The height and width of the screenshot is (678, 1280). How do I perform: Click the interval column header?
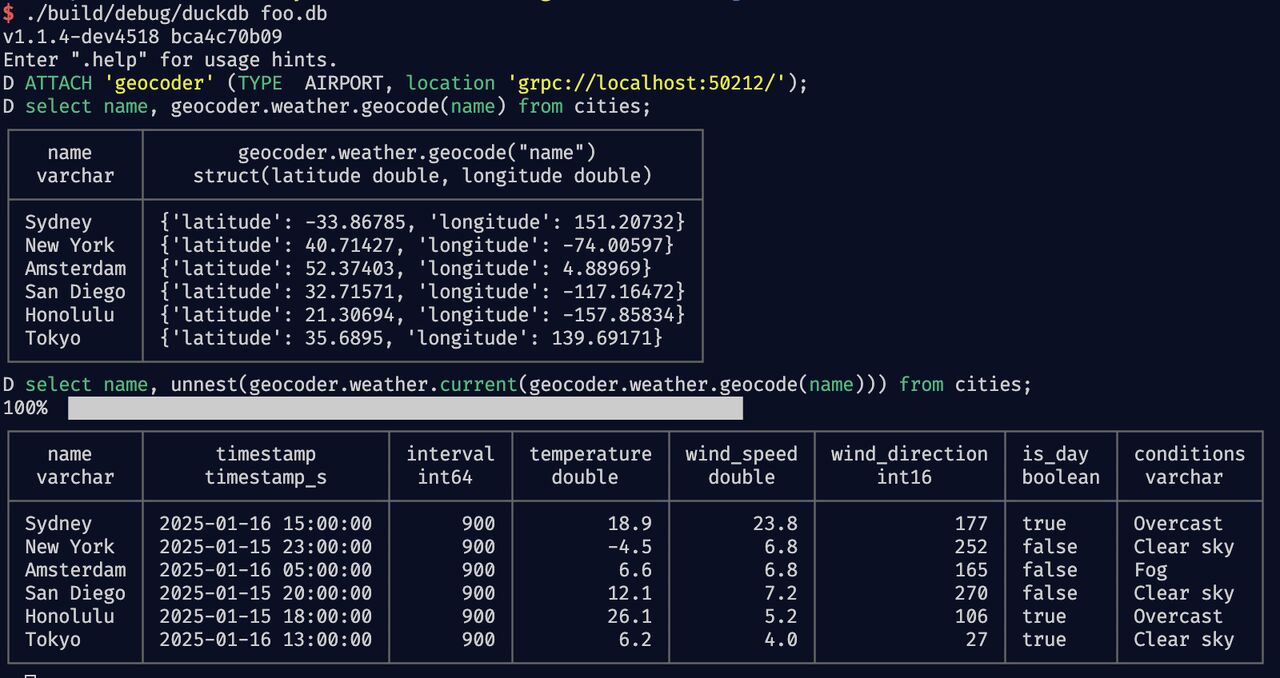[x=450, y=454]
